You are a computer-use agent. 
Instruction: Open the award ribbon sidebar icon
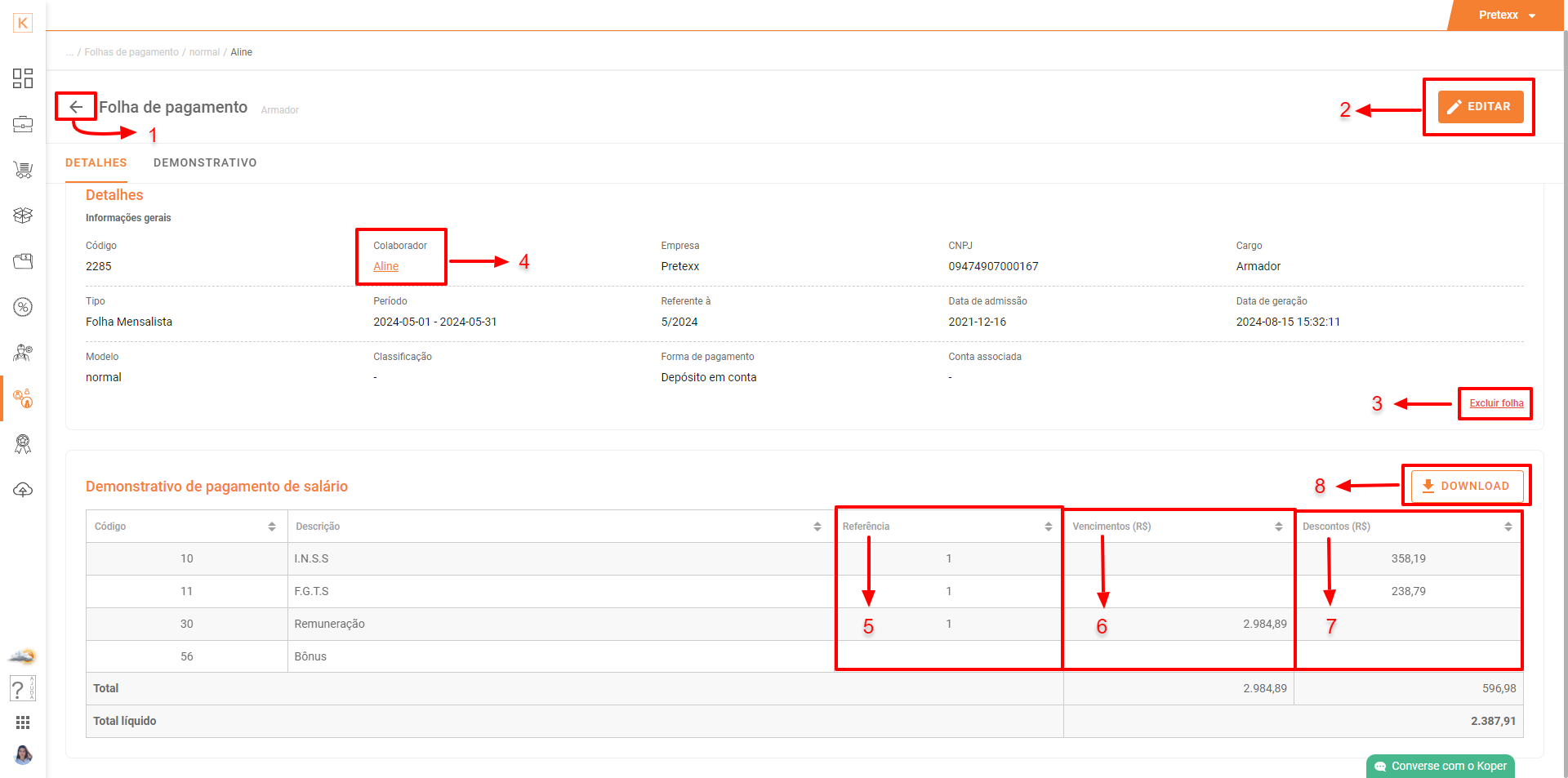[23, 444]
